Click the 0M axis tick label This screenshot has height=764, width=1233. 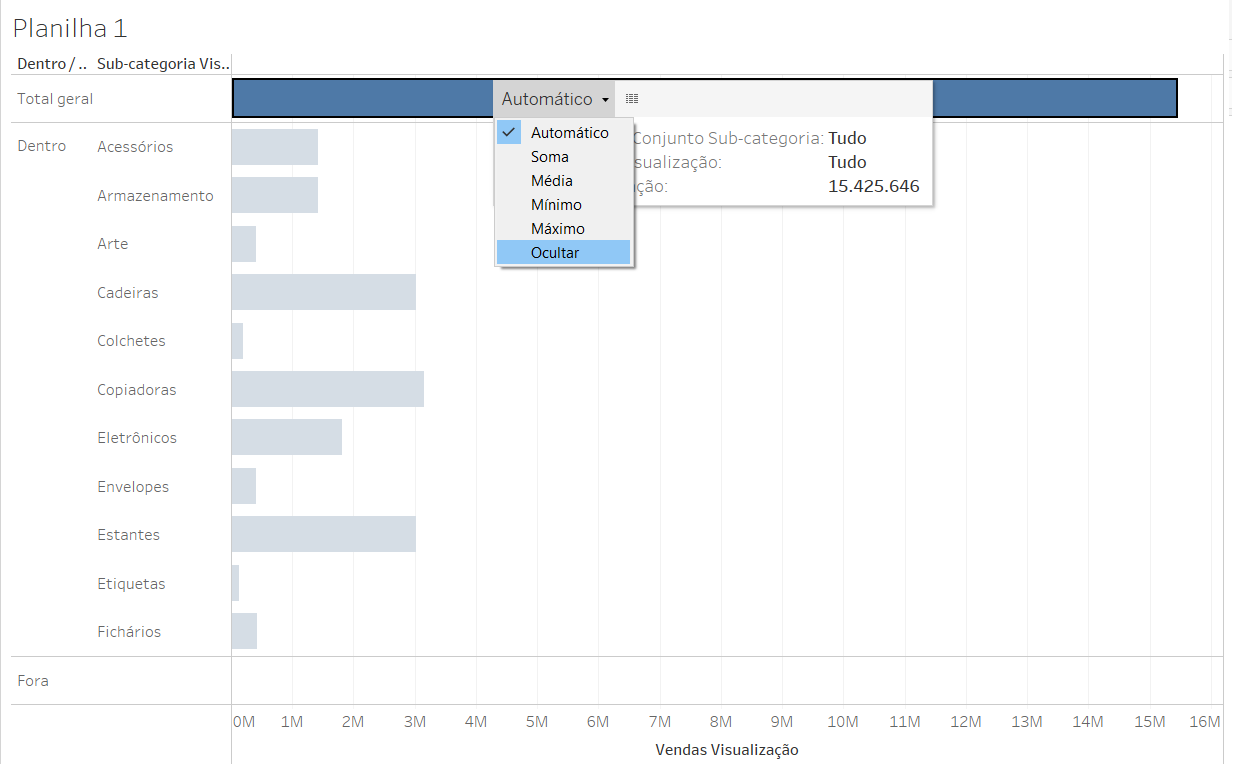(244, 721)
